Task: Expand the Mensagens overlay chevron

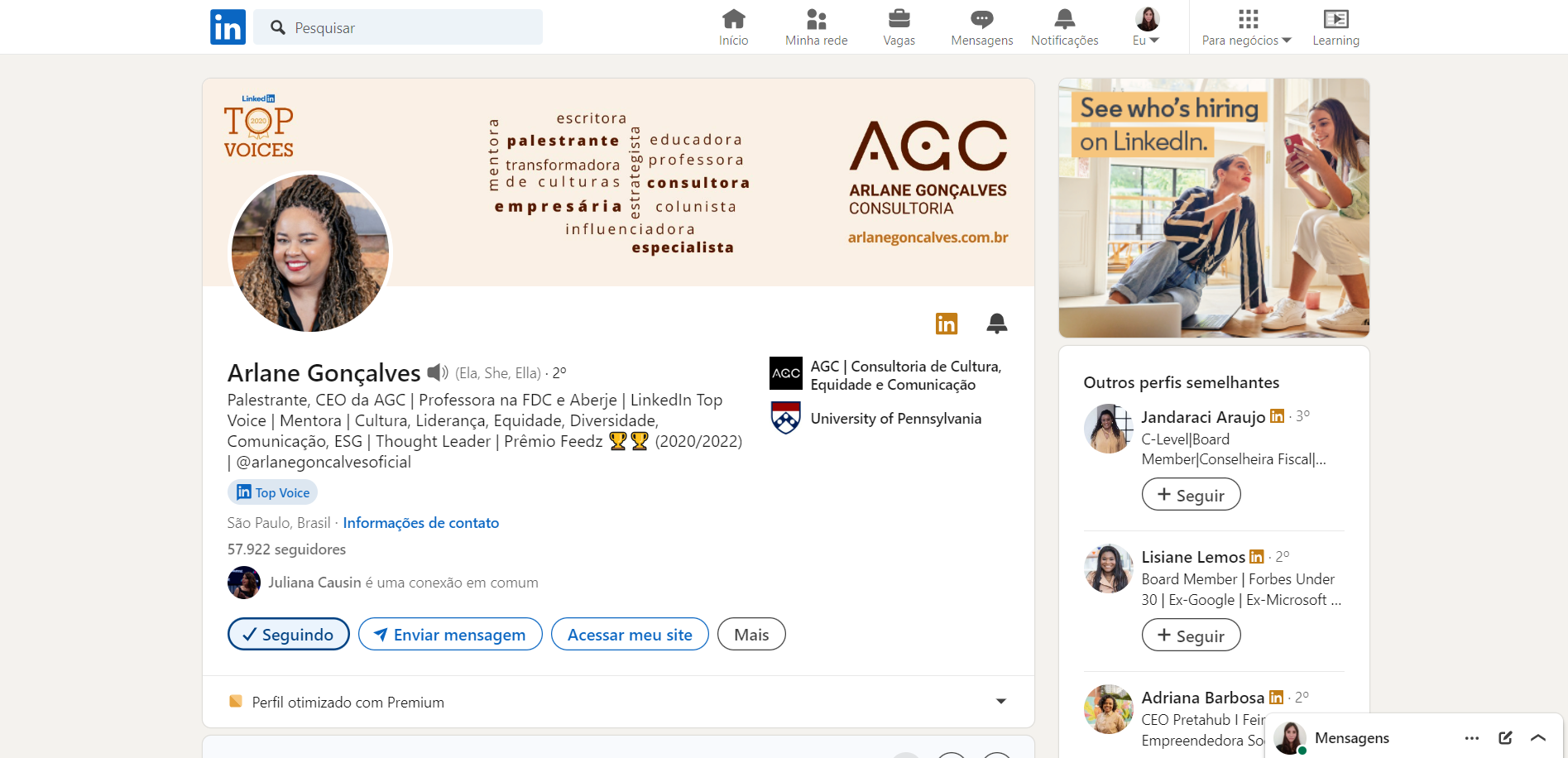Action: tap(1538, 738)
